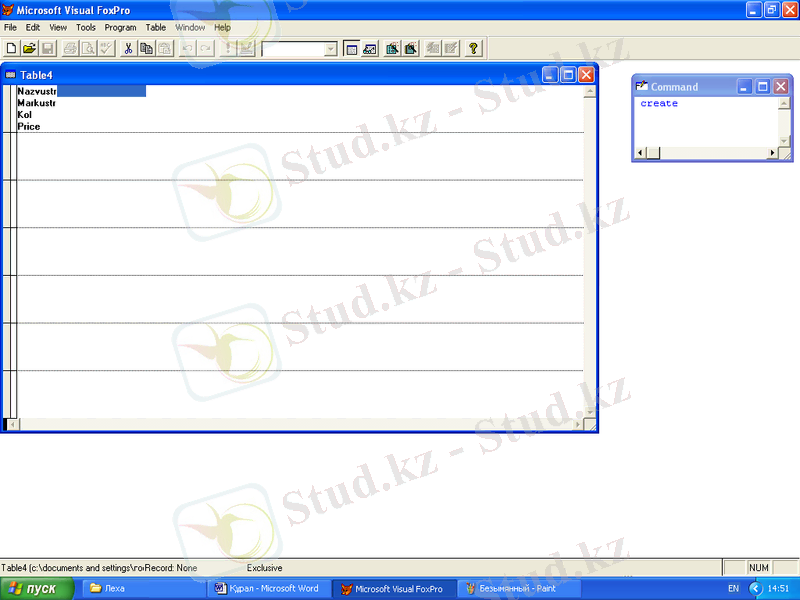Click the Exclusive status bar entry
This screenshot has height=600, width=800.
pos(264,568)
